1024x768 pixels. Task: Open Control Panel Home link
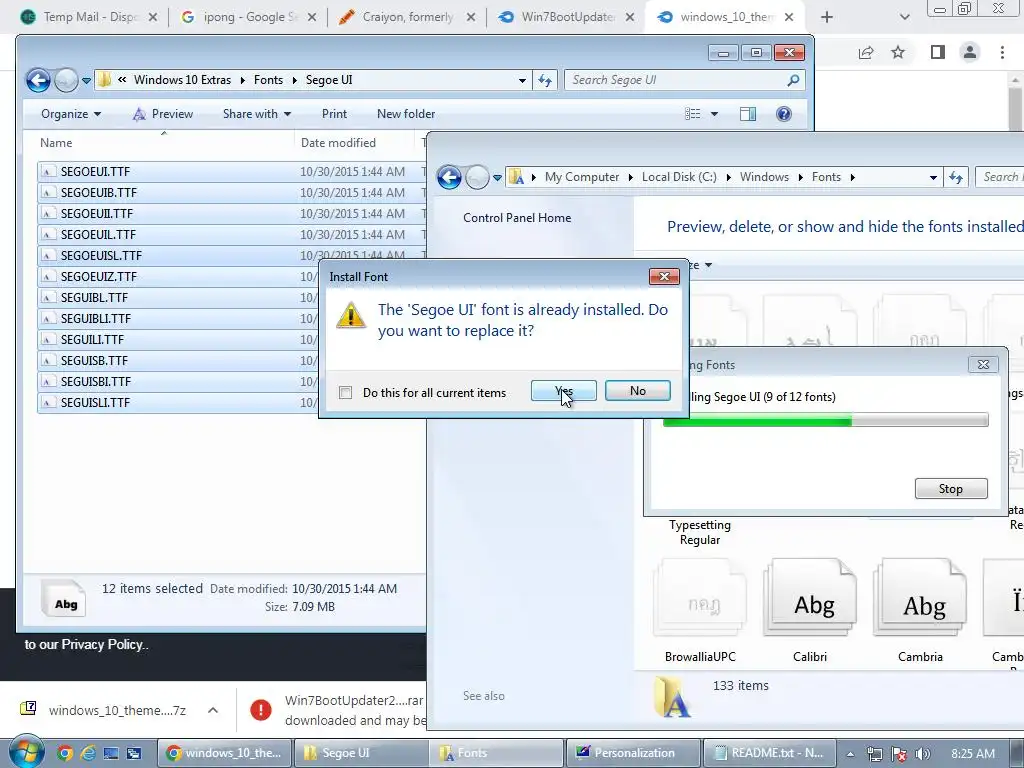[517, 217]
